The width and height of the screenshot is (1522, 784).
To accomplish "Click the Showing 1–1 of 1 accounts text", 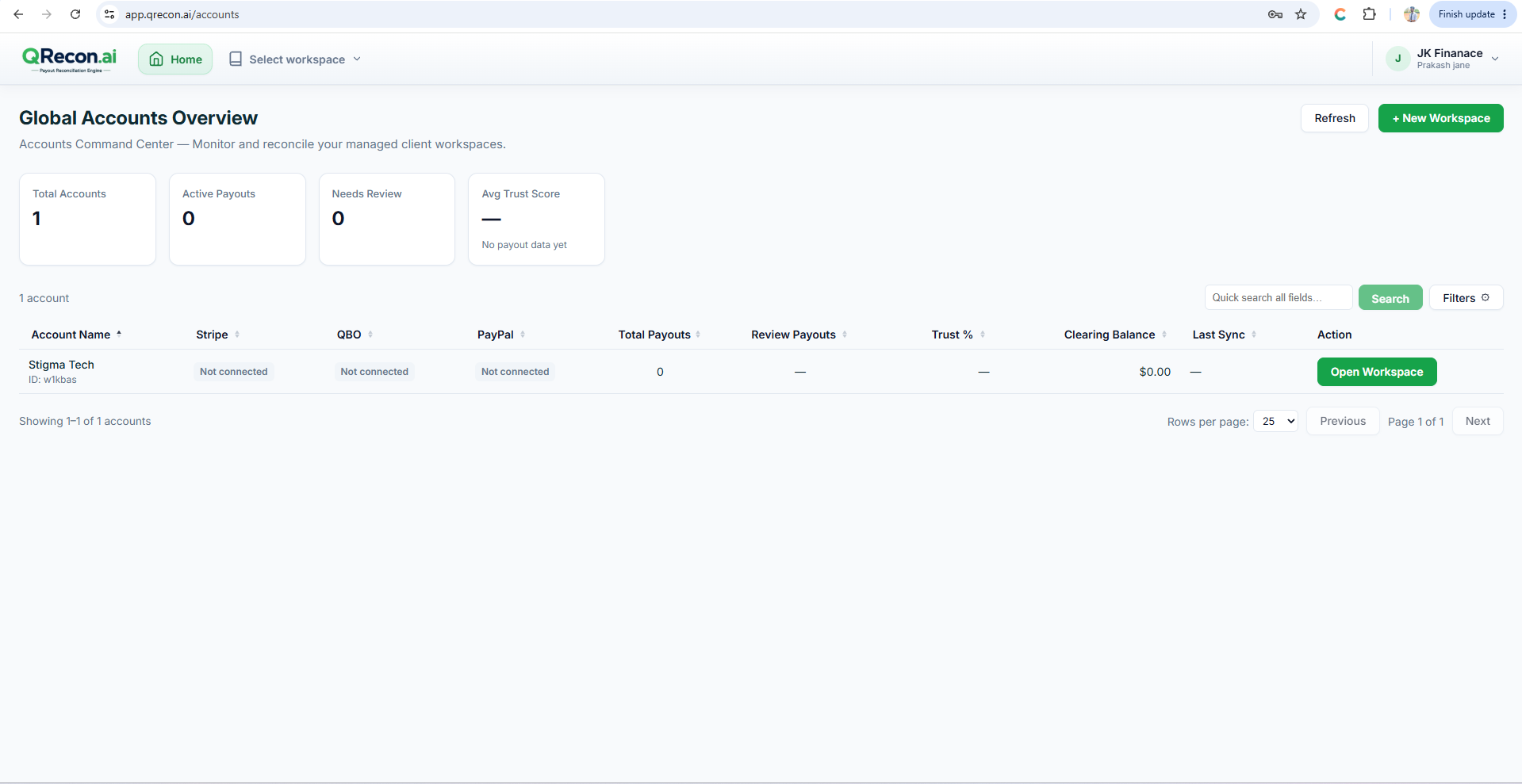I will [x=85, y=421].
